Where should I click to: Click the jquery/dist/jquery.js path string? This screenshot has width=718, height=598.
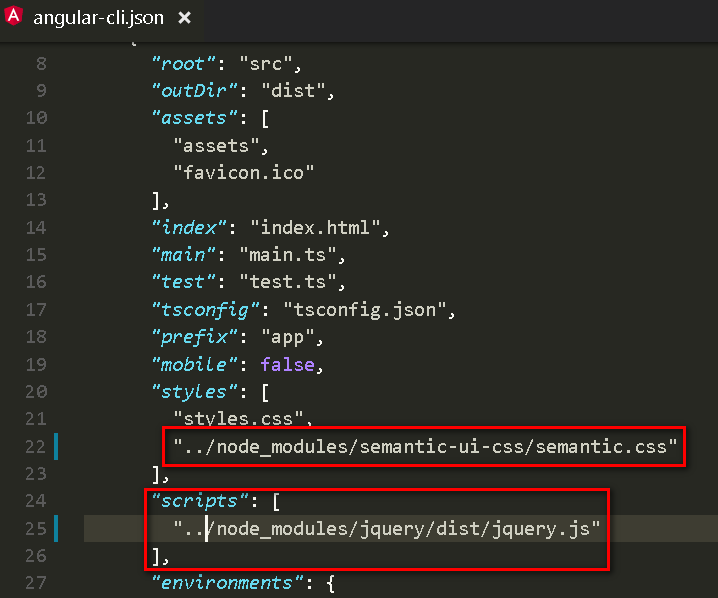click(x=386, y=529)
